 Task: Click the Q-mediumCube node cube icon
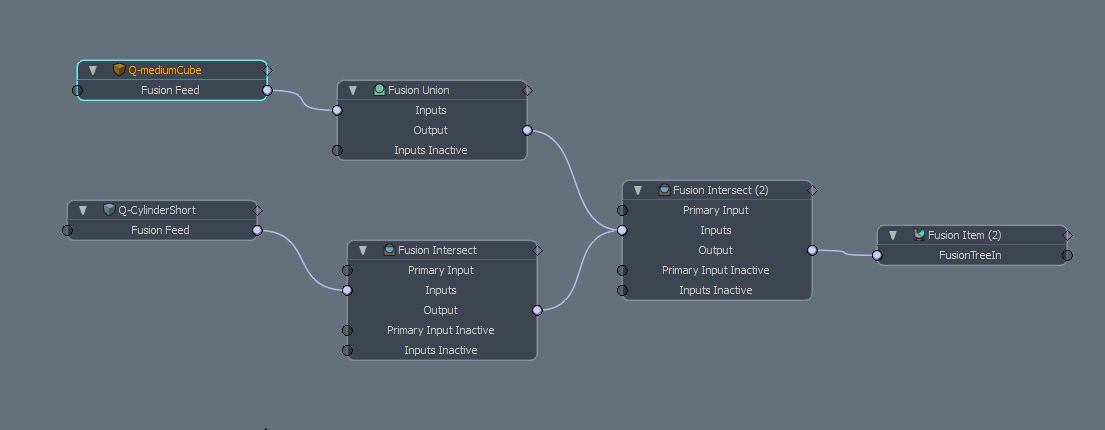pos(119,70)
